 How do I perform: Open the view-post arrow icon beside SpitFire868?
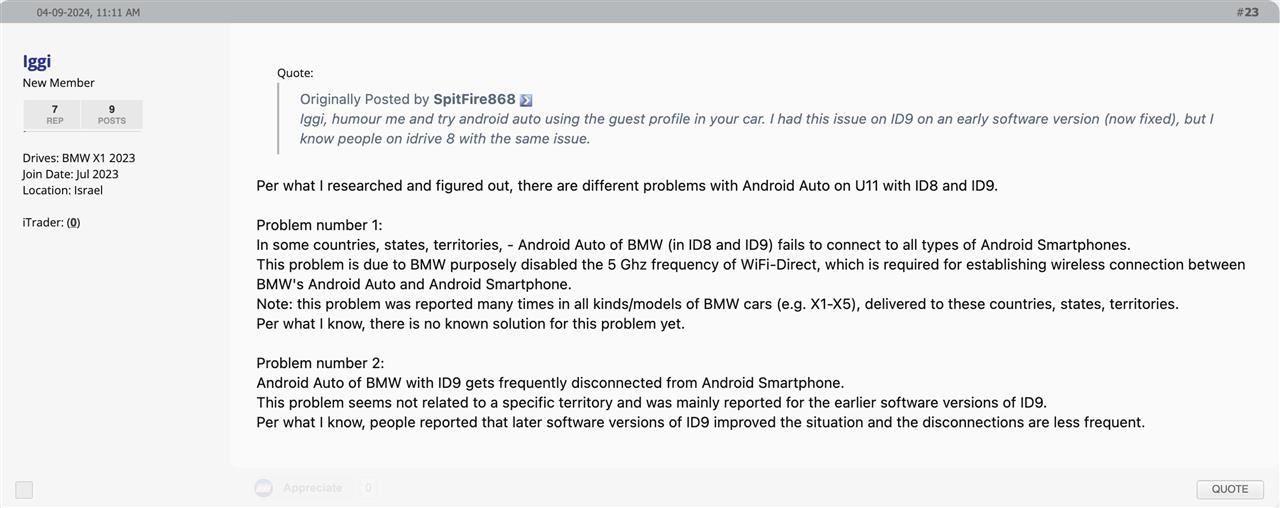click(526, 100)
